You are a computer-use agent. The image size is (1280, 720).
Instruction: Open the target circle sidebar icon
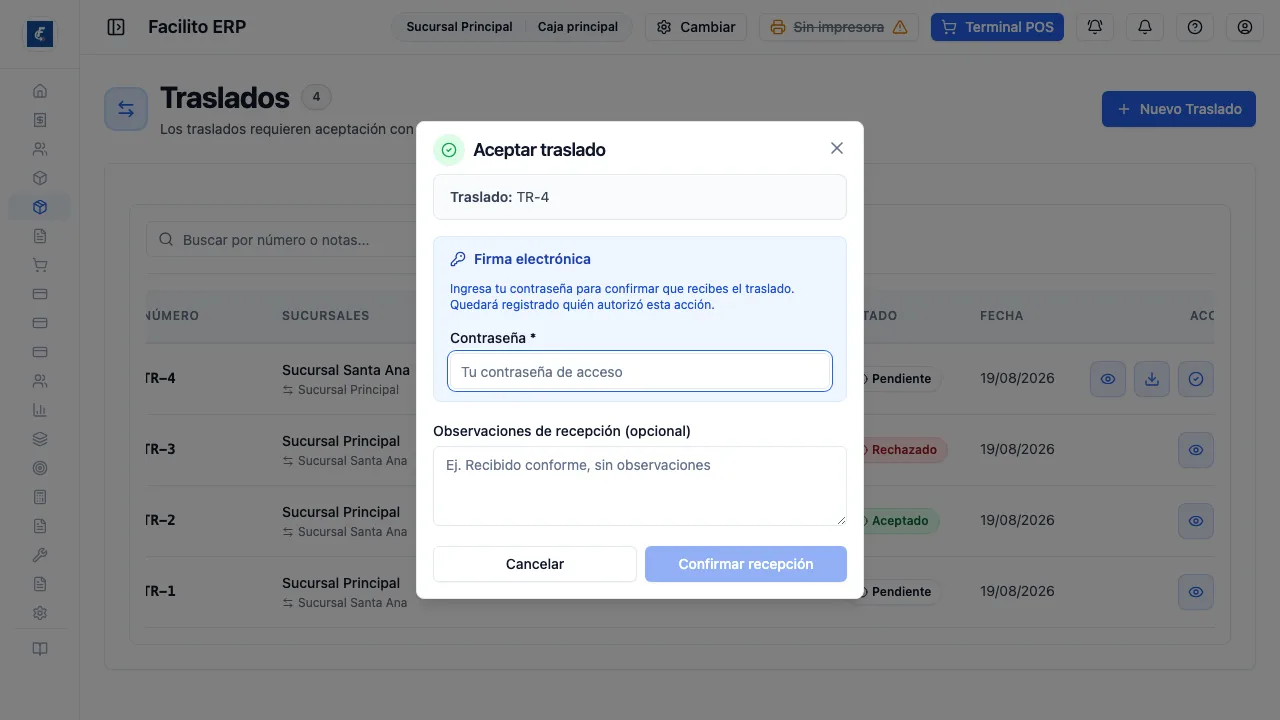coord(40,468)
